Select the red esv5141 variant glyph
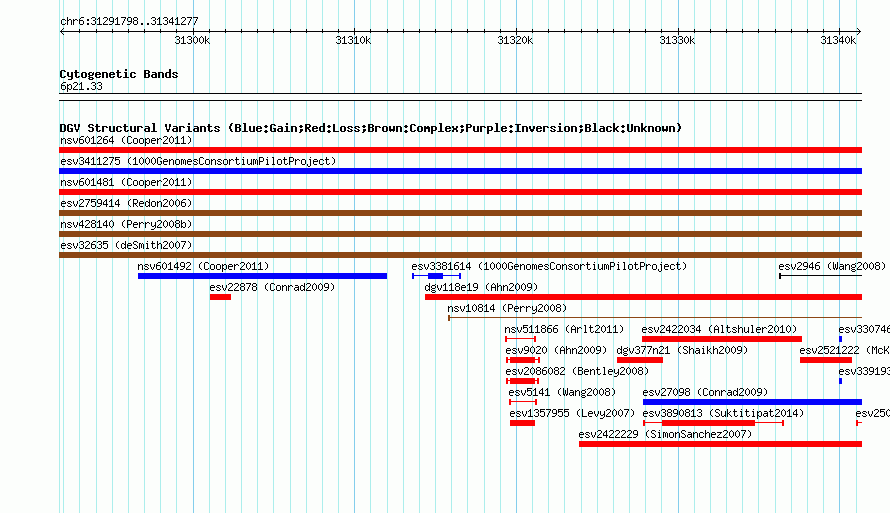Screen dimensions: 890x513 [x=523, y=402]
